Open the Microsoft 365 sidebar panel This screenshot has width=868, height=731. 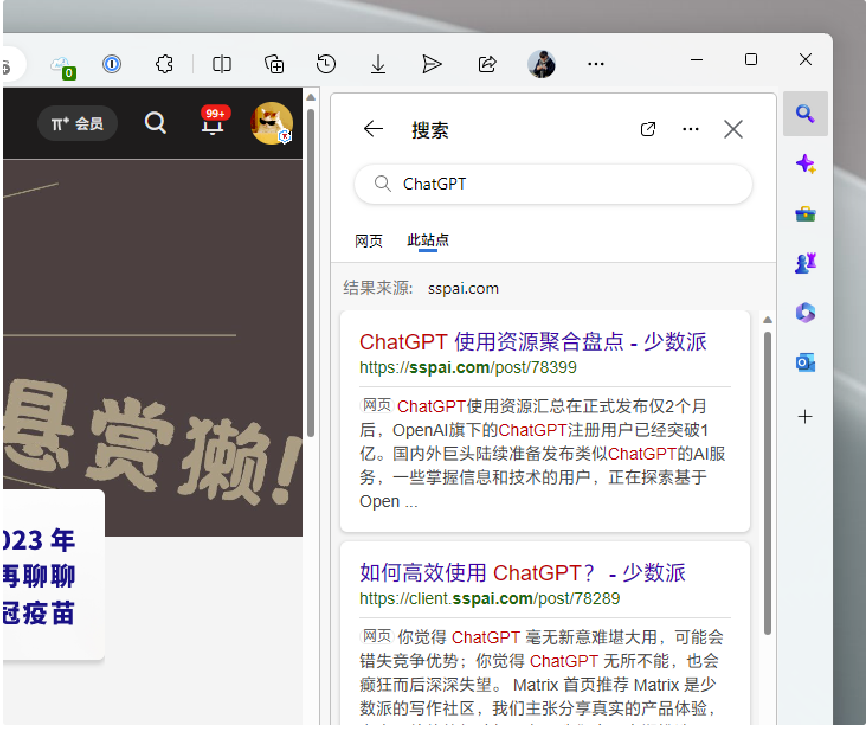coord(805,313)
